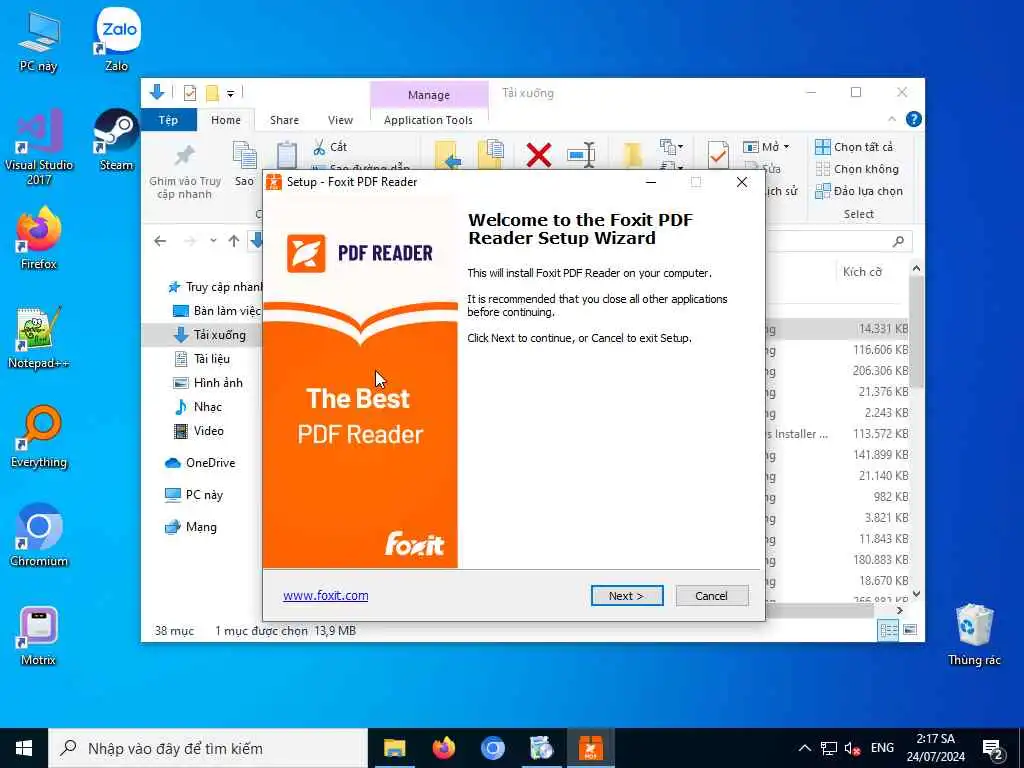This screenshot has height=768, width=1024.
Task: Select Video in navigation pane
Action: pyautogui.click(x=199, y=431)
